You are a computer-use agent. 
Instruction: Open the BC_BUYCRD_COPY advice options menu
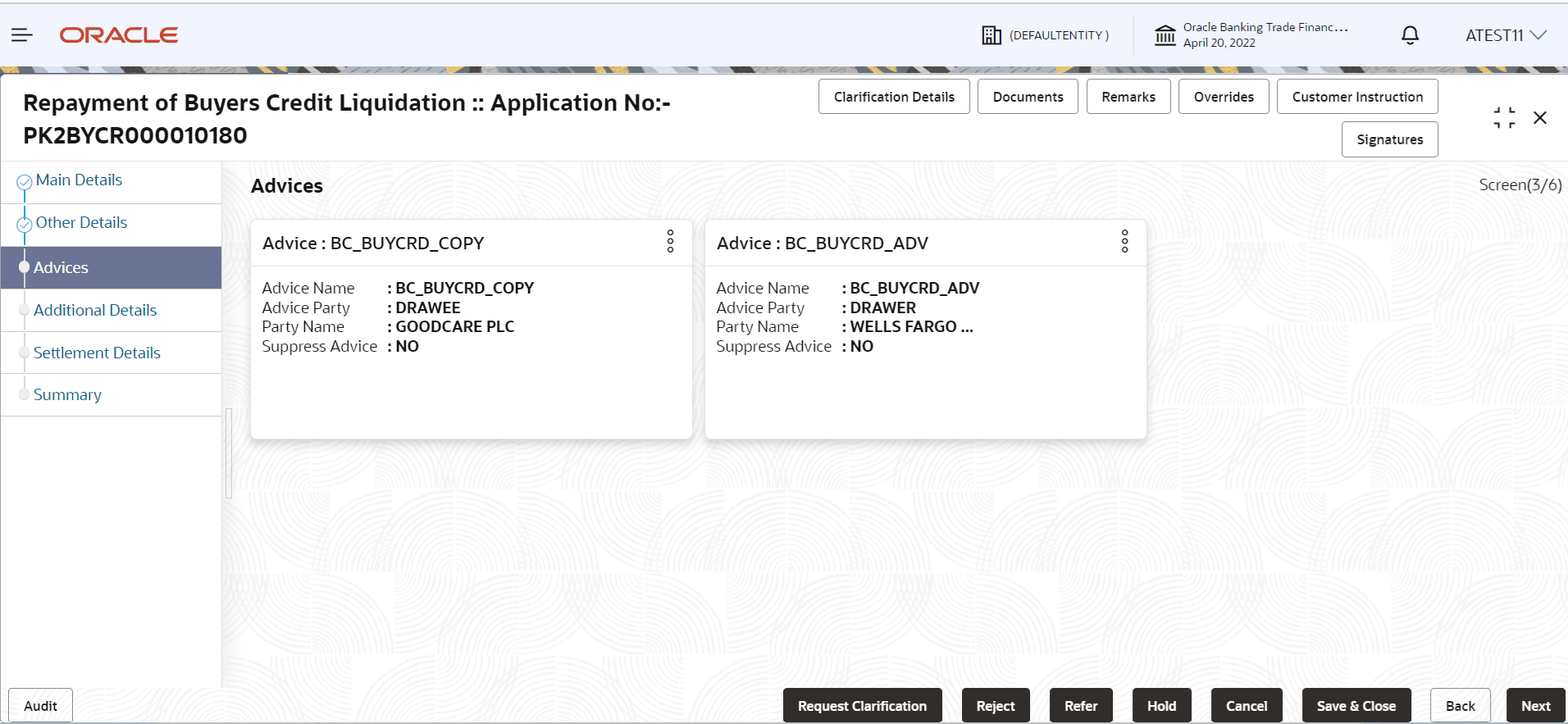(x=671, y=241)
